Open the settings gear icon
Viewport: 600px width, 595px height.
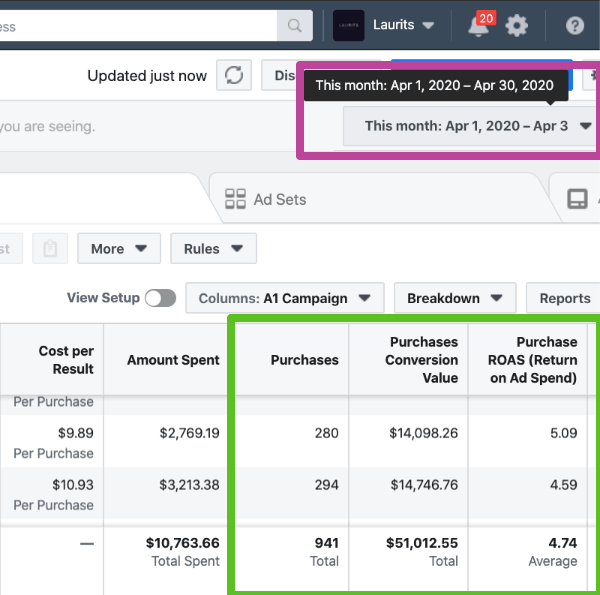517,26
